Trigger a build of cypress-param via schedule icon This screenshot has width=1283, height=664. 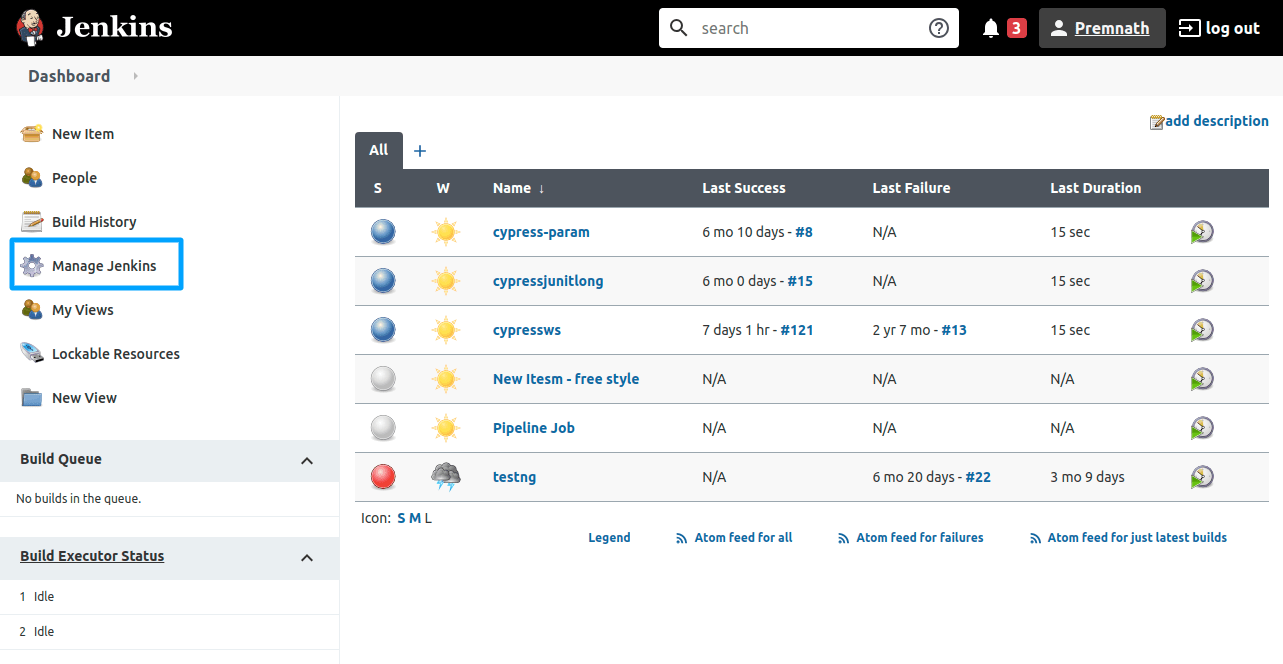[1201, 231]
